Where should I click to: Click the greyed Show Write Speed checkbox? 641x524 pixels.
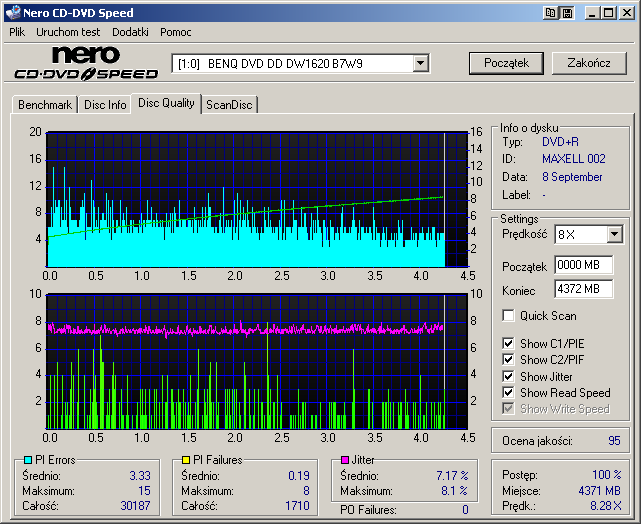coord(508,408)
